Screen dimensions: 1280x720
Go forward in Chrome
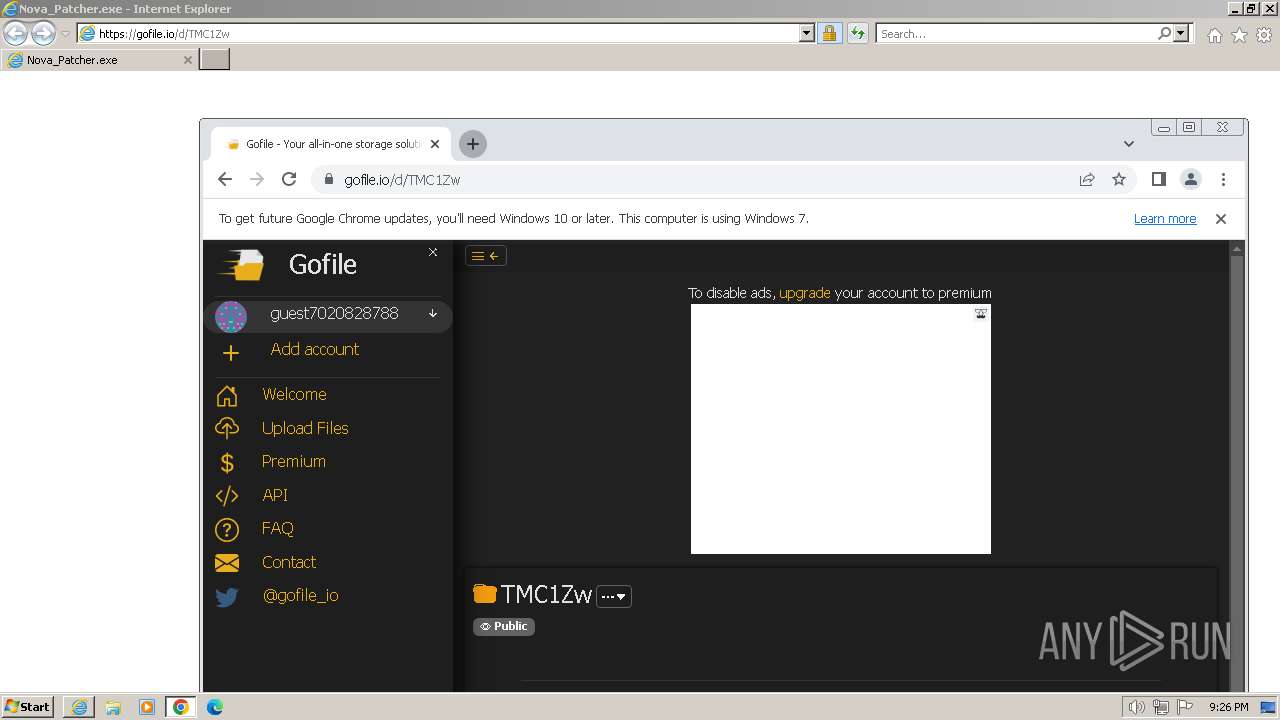[x=257, y=179]
